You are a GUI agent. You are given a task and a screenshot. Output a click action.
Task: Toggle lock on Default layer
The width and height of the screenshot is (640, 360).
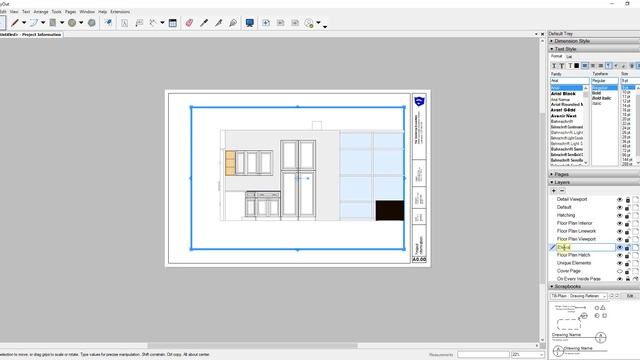tap(628, 207)
